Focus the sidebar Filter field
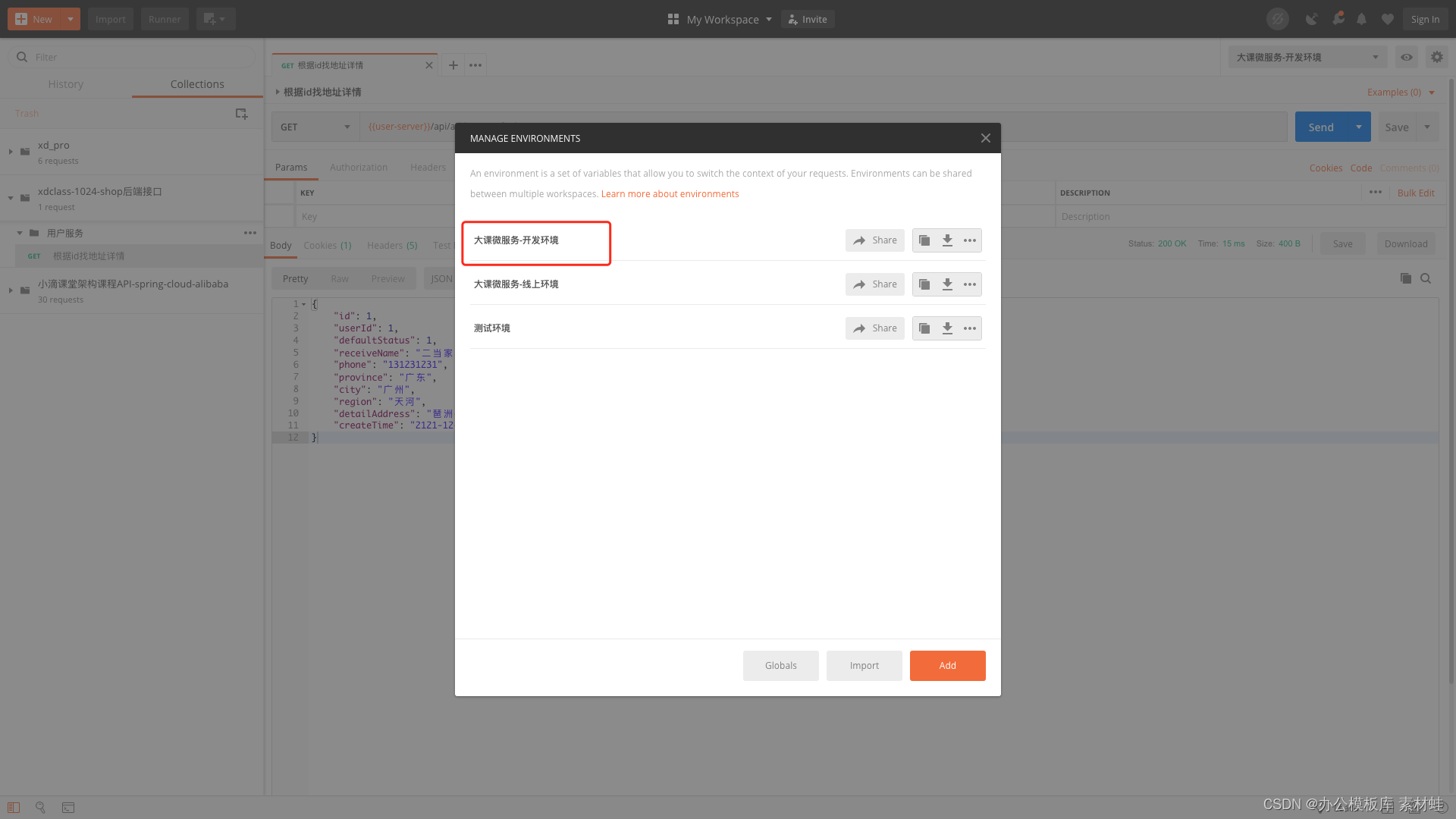 pos(132,57)
